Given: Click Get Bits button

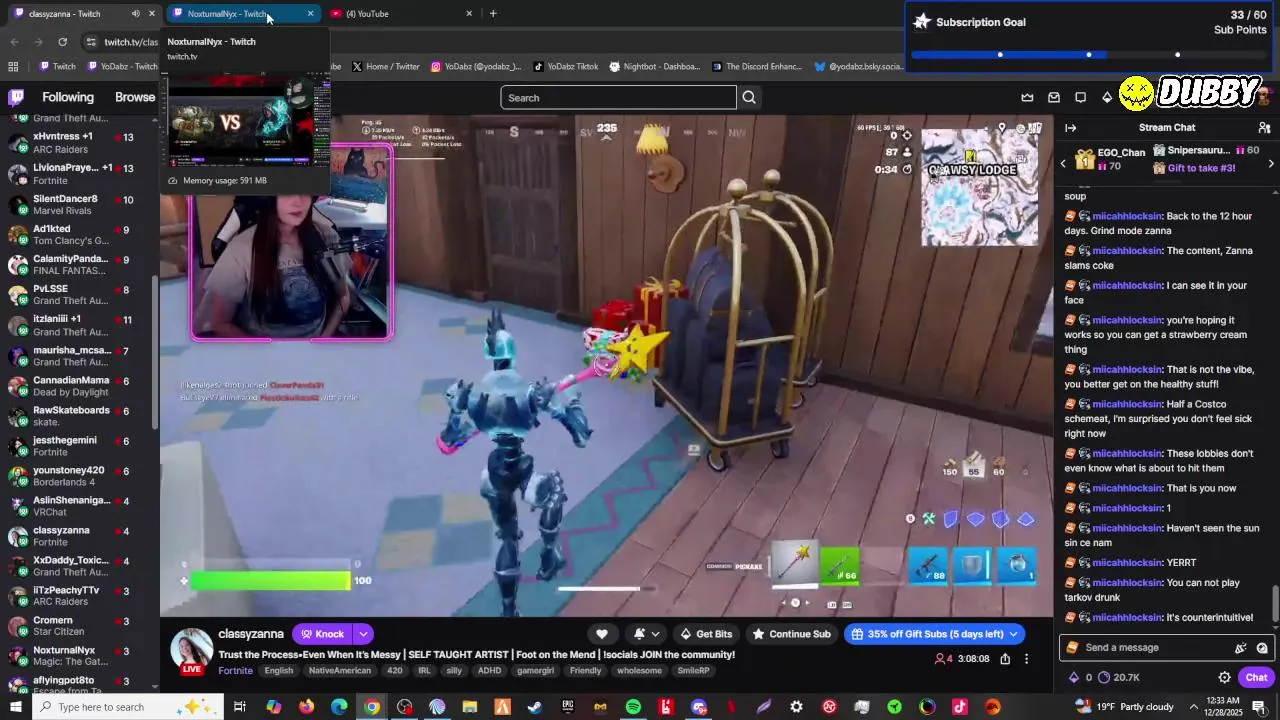Looking at the screenshot, I should click(x=706, y=634).
